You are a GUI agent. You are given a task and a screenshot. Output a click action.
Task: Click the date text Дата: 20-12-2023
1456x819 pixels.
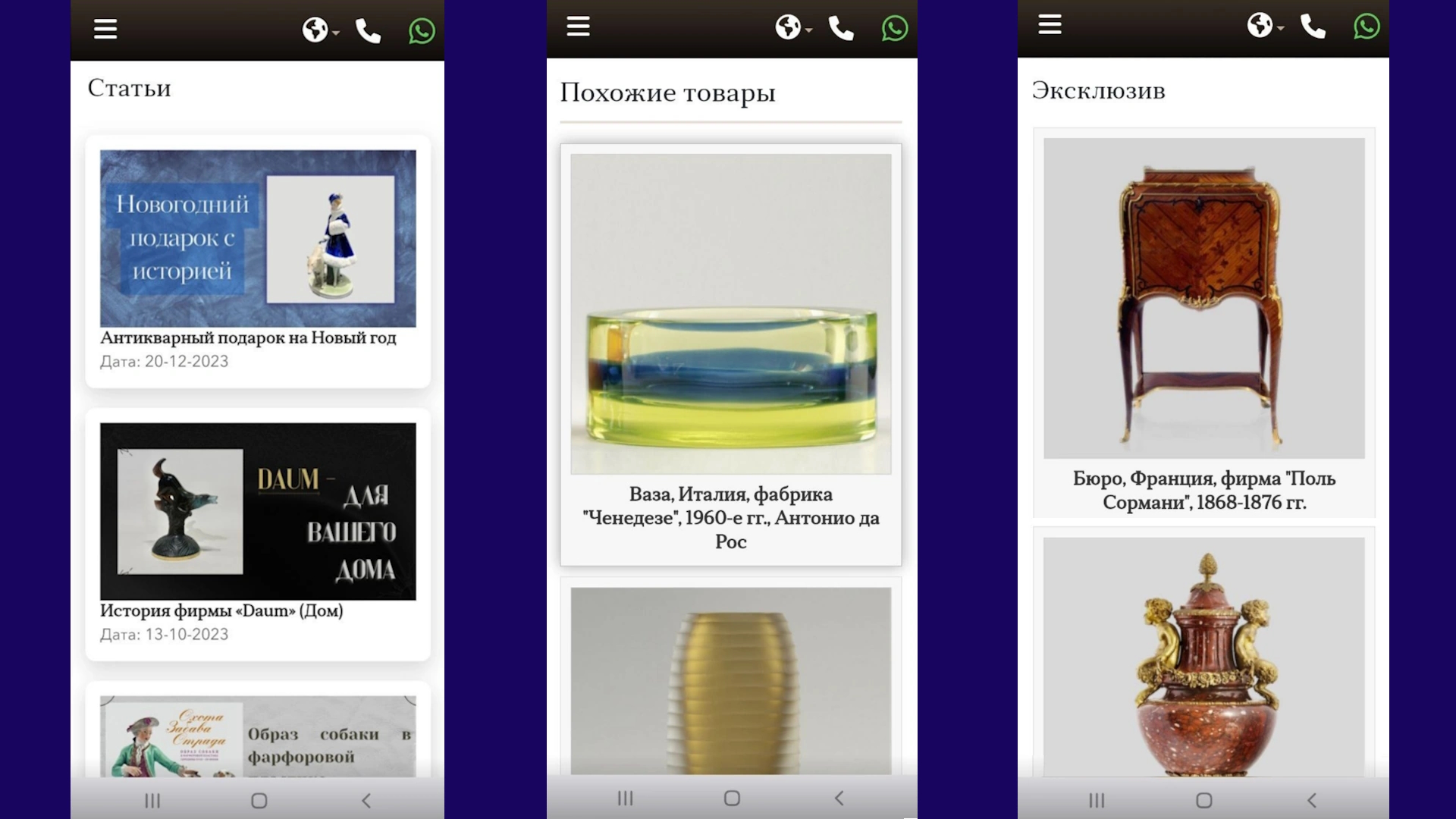click(165, 362)
